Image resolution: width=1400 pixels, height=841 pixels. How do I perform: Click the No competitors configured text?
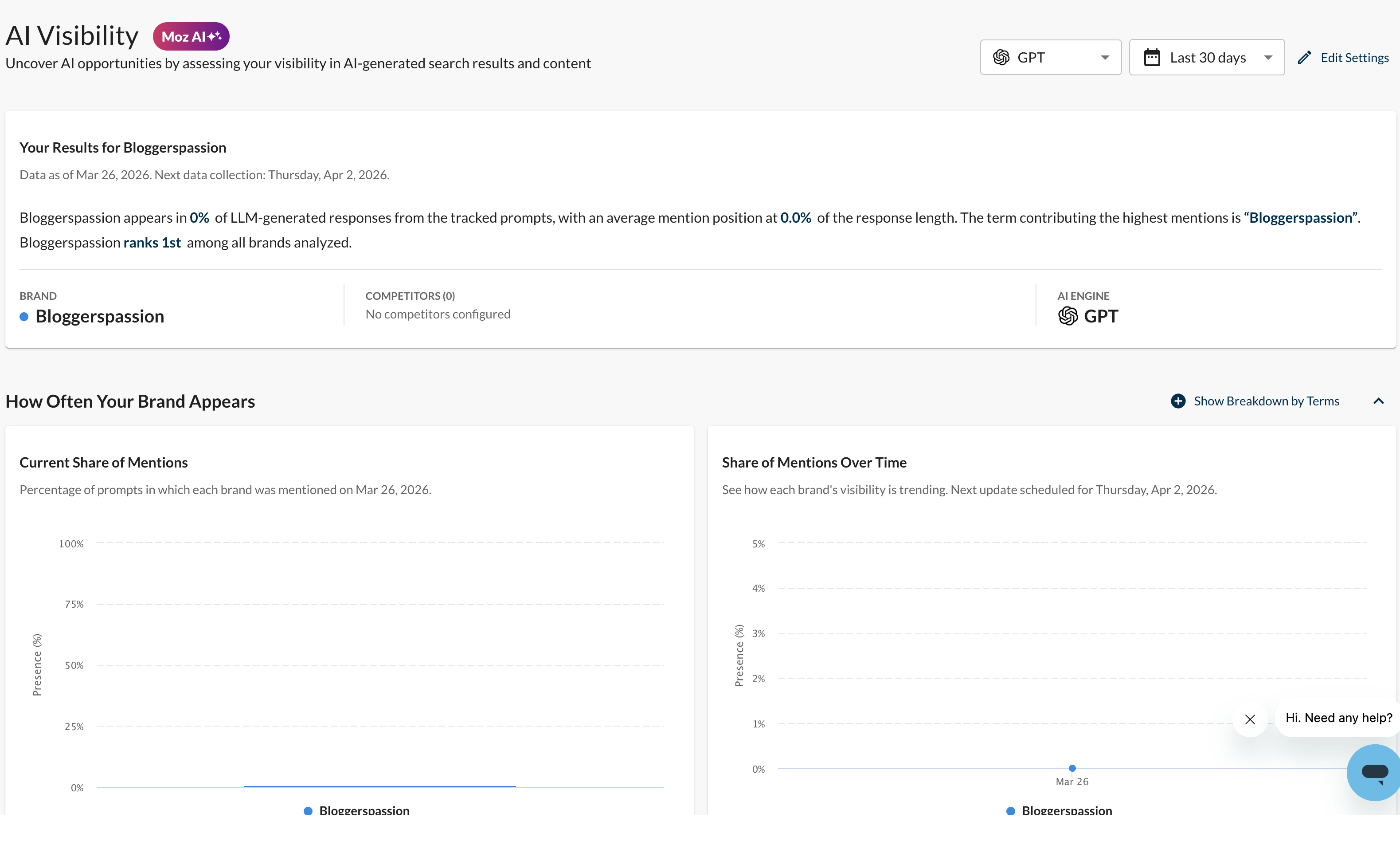click(438, 314)
